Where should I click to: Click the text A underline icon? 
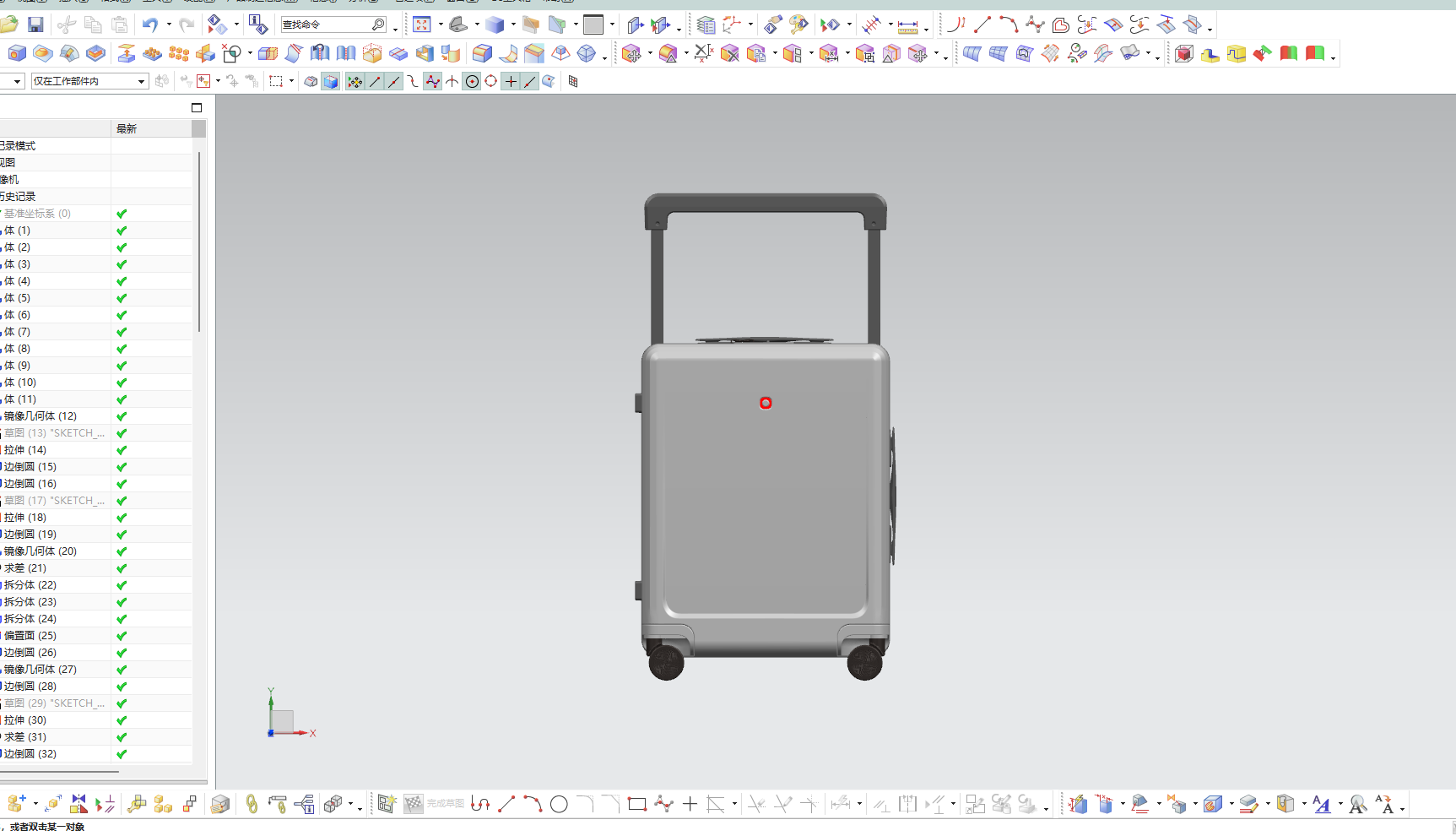(1322, 805)
